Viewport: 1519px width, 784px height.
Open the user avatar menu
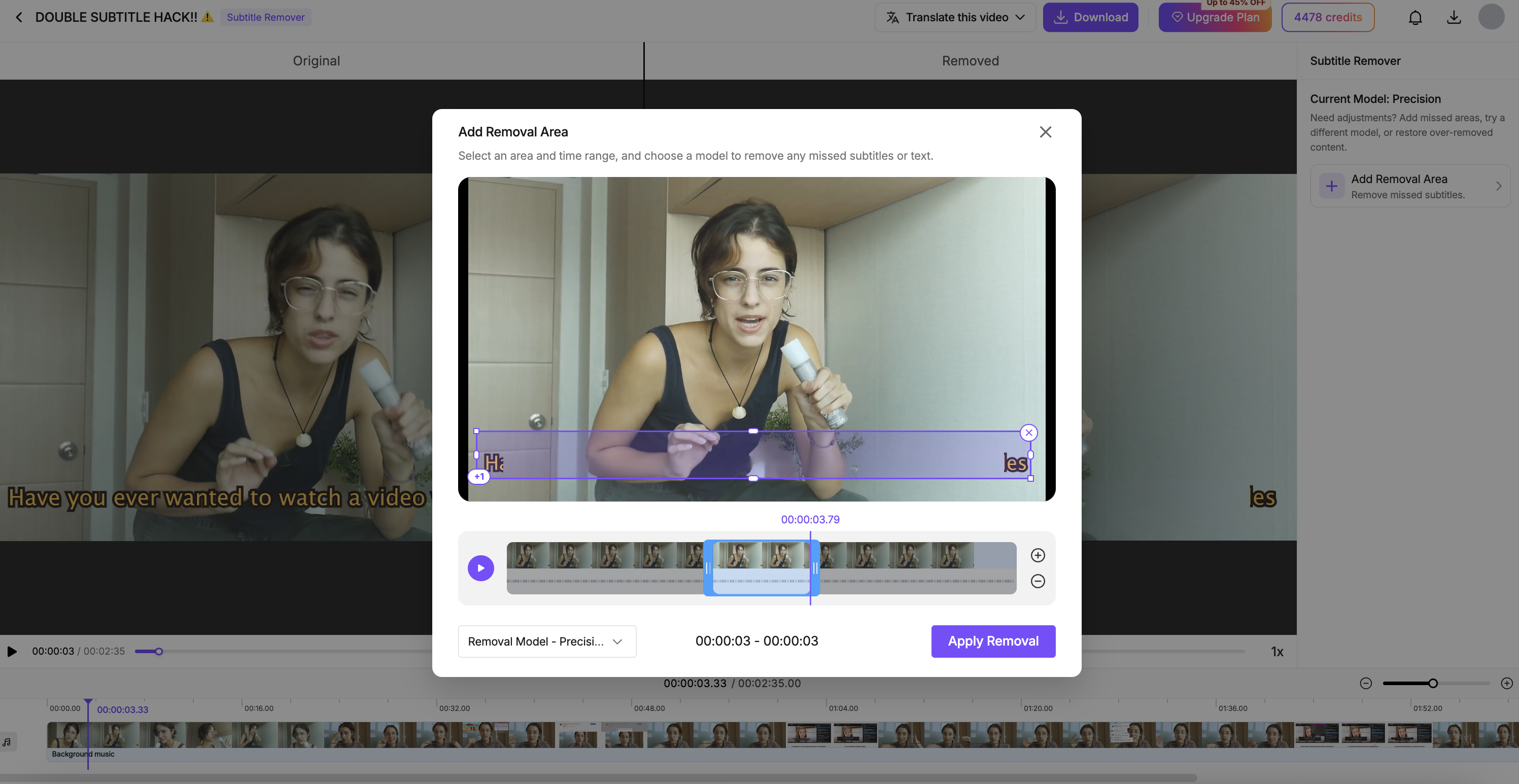point(1491,17)
